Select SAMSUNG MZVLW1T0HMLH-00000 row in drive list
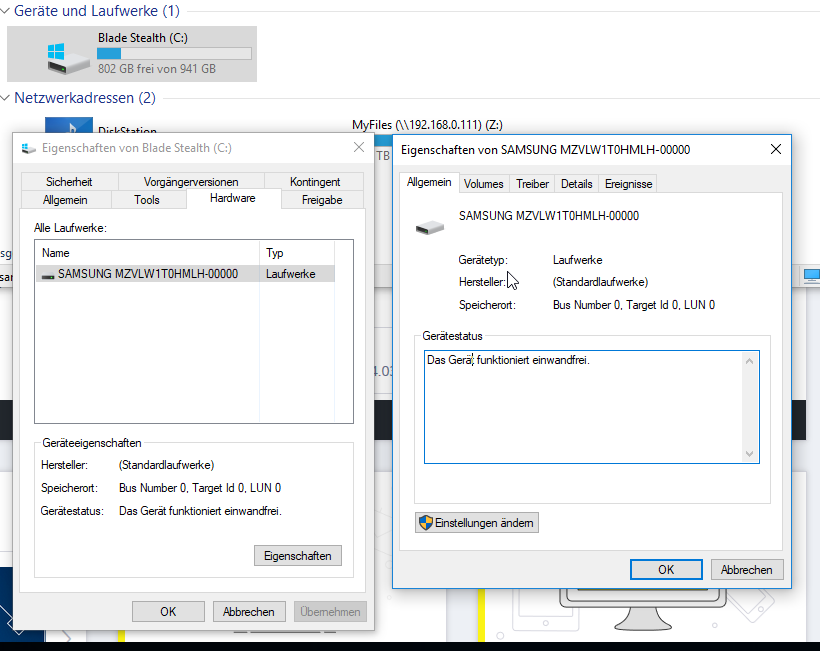The image size is (820, 651). click(186, 274)
